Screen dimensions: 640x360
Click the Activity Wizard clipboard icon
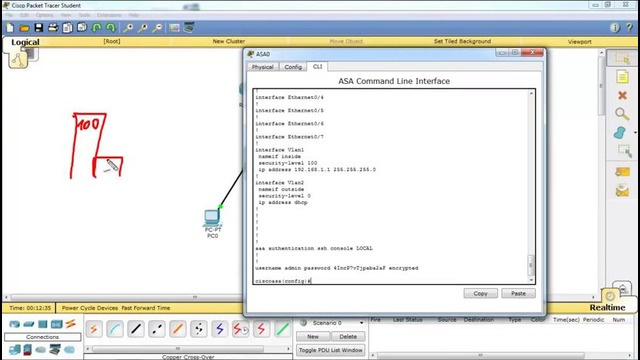(67, 28)
